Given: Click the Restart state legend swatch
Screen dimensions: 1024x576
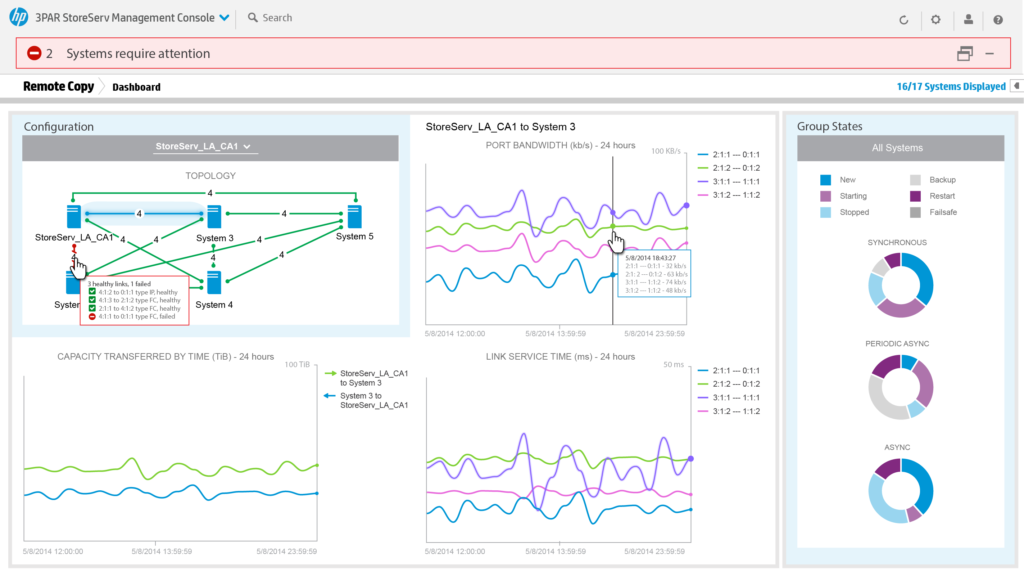Looking at the screenshot, I should point(916,196).
